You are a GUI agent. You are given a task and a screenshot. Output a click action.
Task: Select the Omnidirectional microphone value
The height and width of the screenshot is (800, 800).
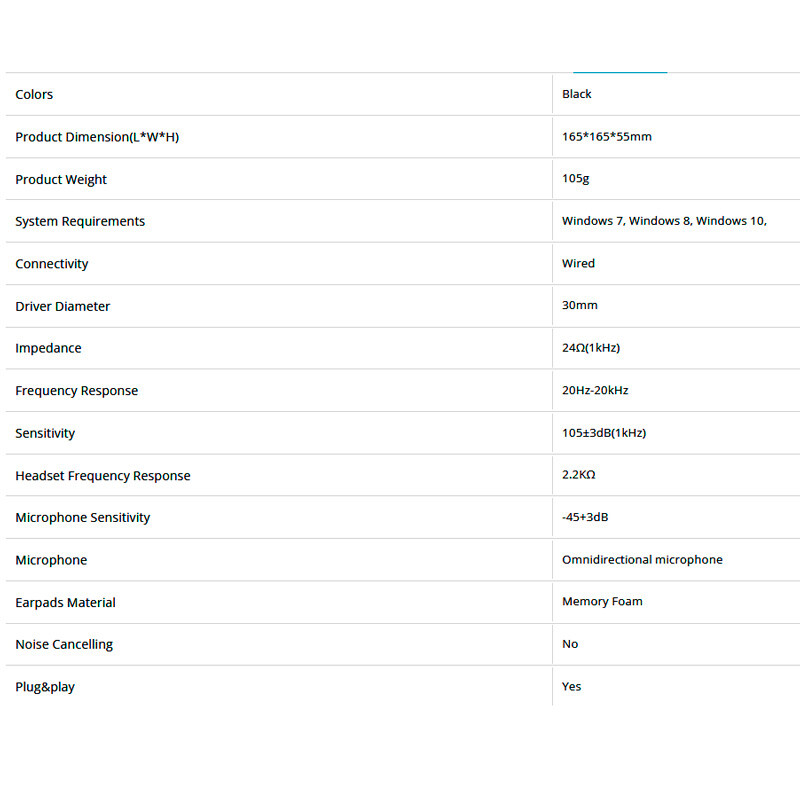click(x=642, y=560)
